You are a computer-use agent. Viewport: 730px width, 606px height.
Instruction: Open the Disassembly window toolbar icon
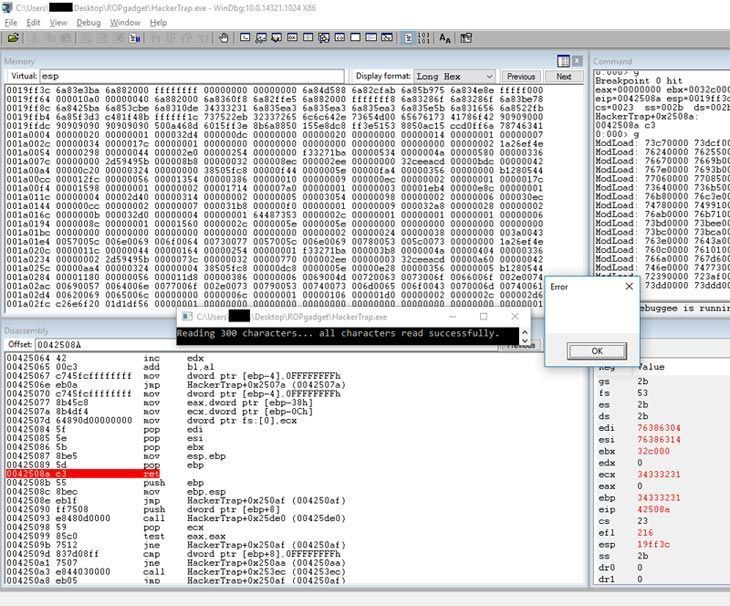pyautogui.click(x=340, y=38)
